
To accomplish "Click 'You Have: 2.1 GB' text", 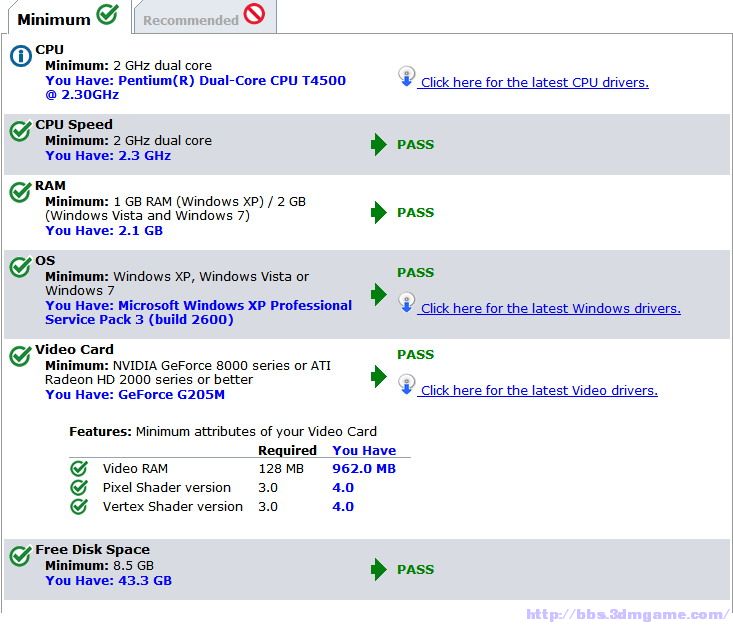I will click(104, 231).
